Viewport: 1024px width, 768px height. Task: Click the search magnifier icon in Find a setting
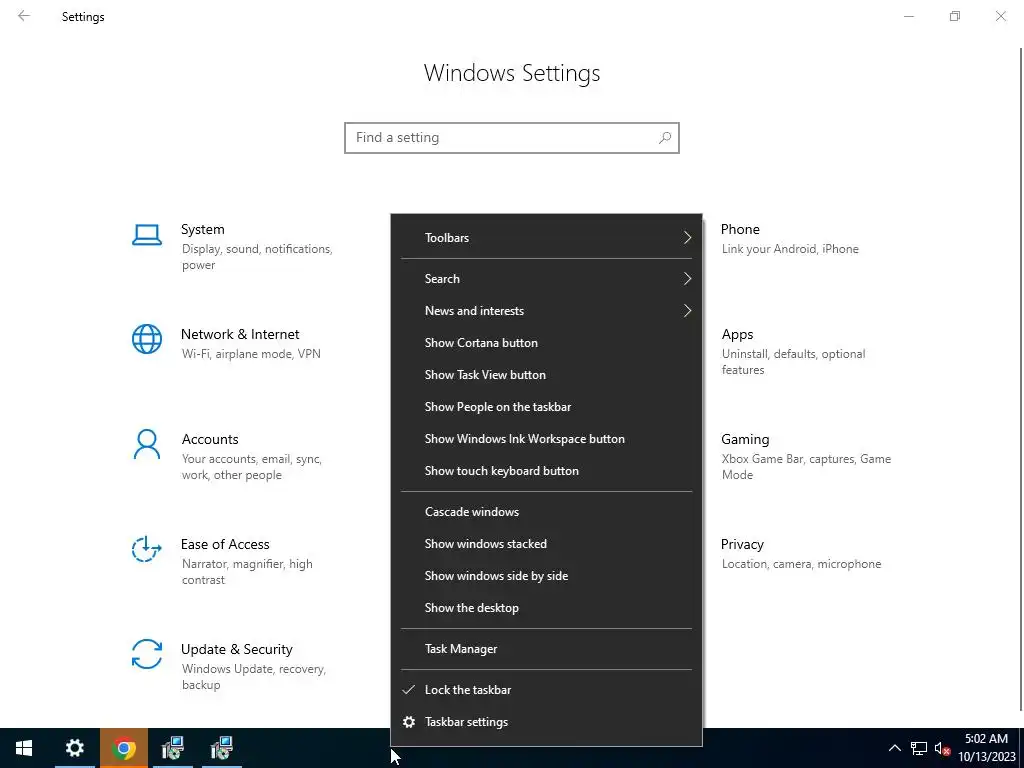click(x=665, y=138)
